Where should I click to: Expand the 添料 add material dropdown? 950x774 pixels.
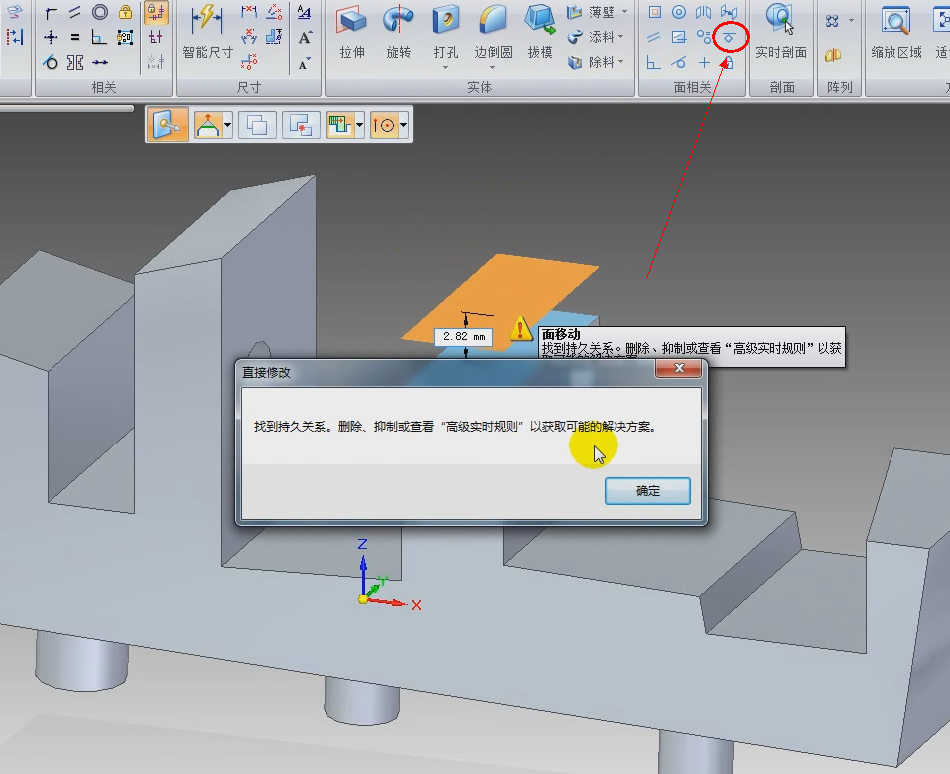point(620,37)
